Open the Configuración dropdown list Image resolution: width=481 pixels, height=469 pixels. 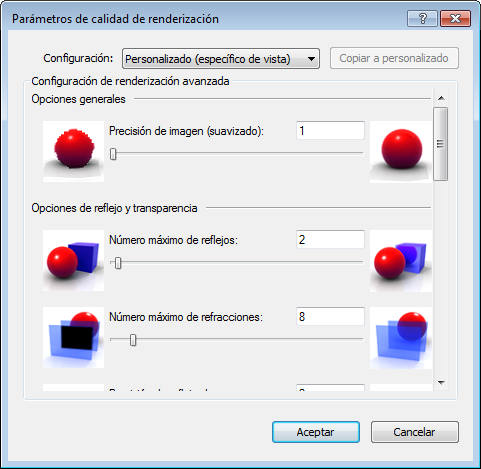click(221, 59)
